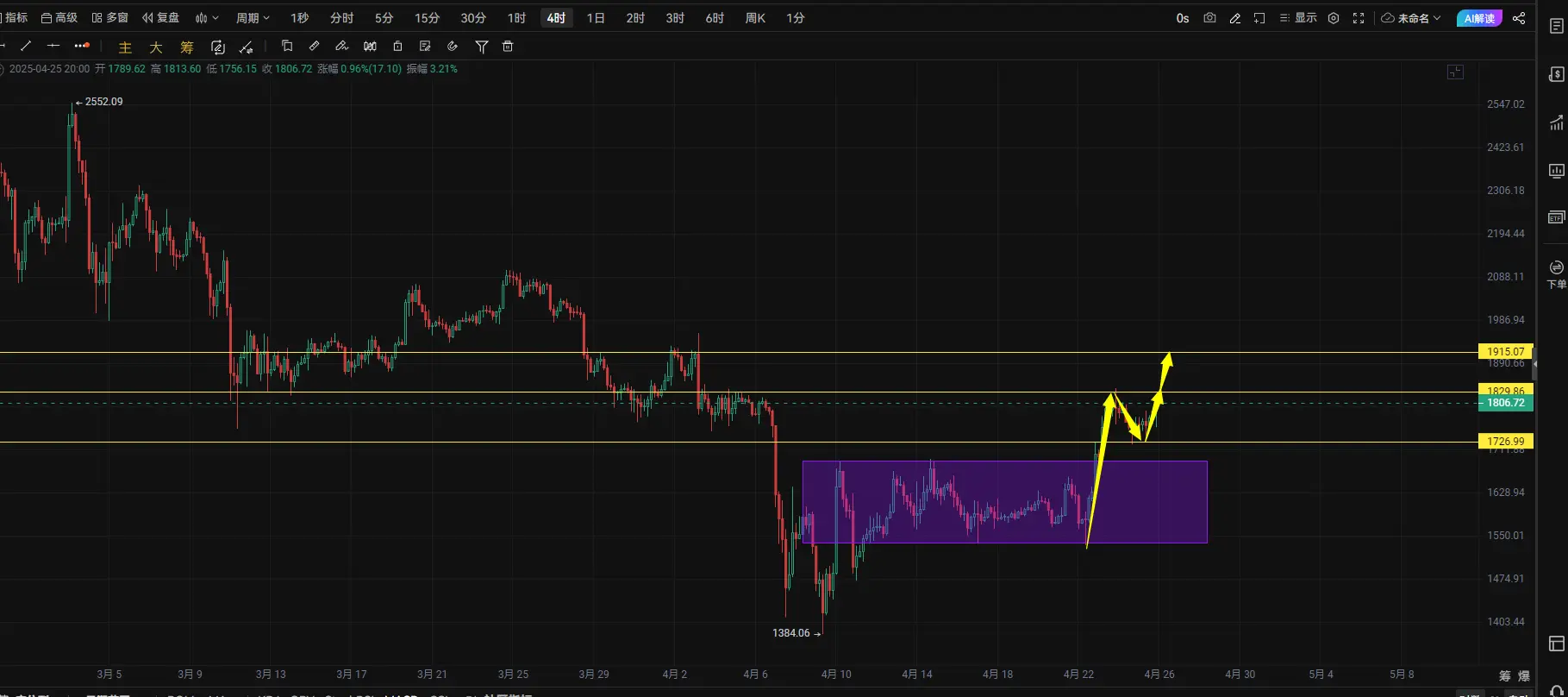Open the 指标 indicators menu
Viewport: 1568px width, 697px height.
[15, 17]
